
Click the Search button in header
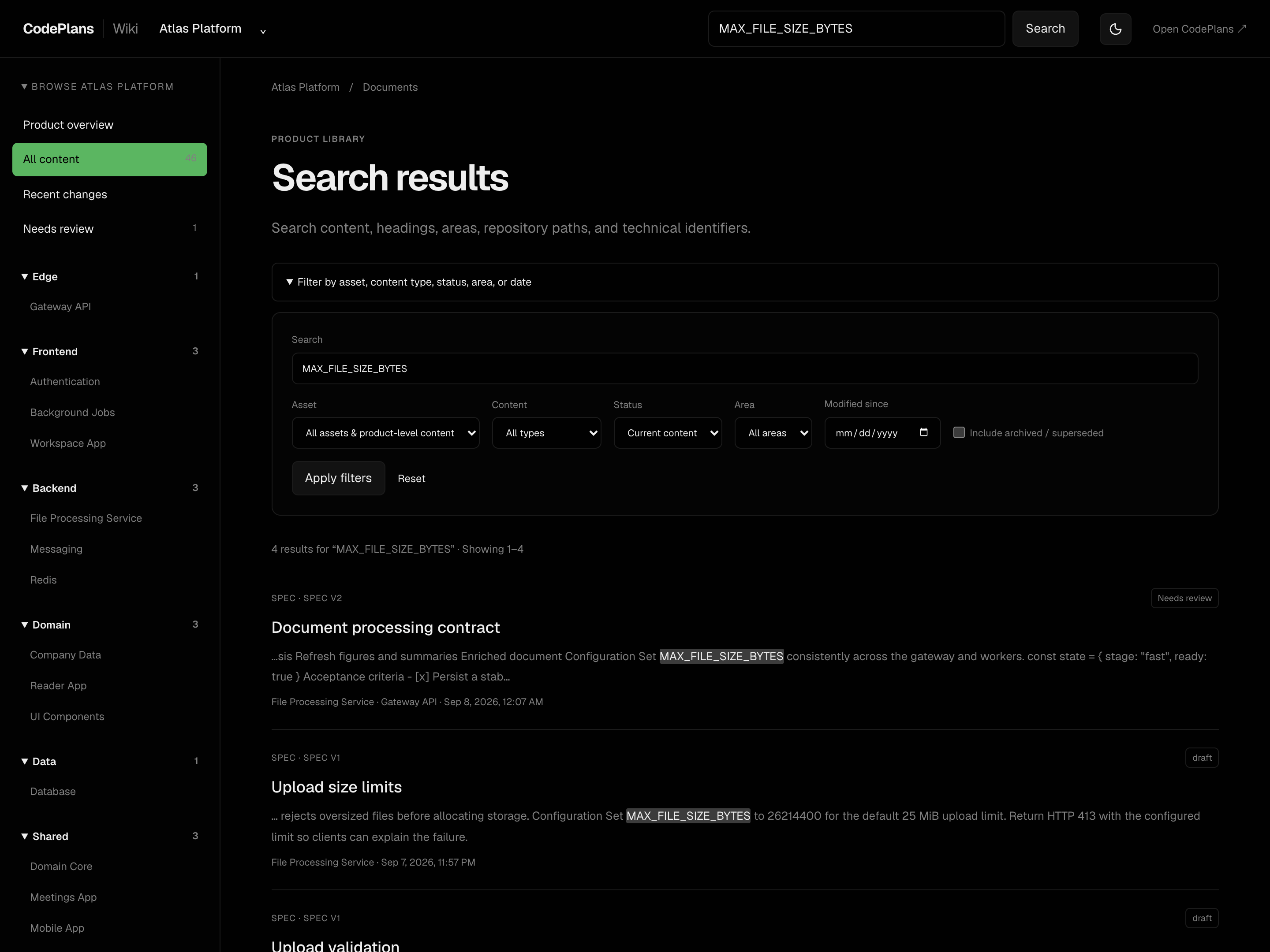pyautogui.click(x=1045, y=29)
